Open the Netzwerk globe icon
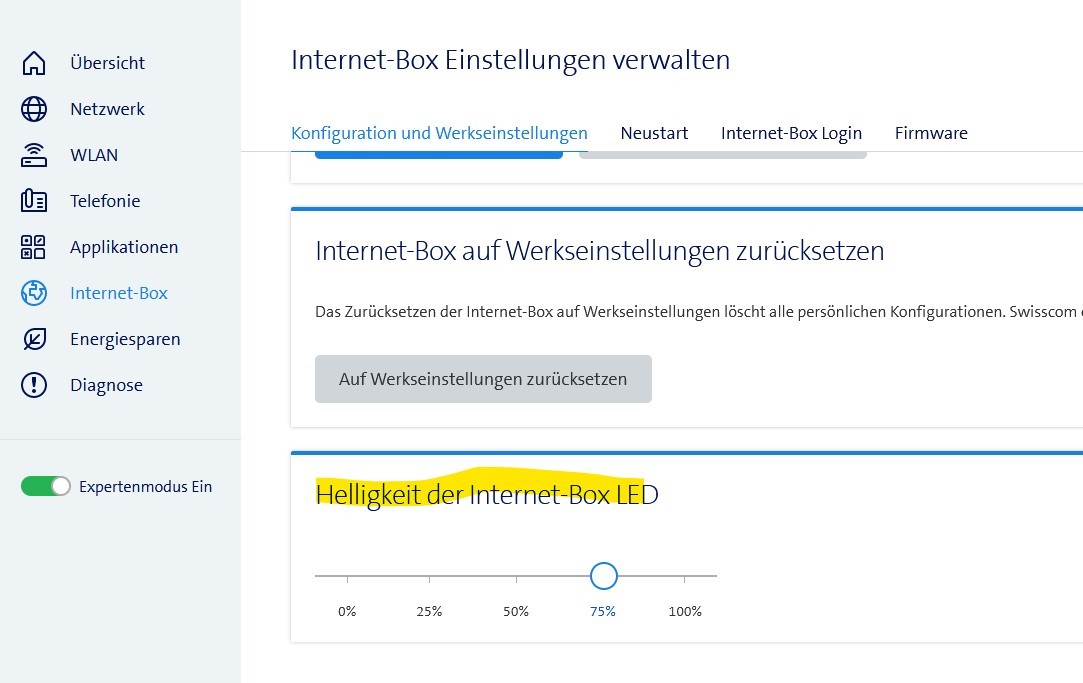This screenshot has width=1083, height=683. pos(34,109)
